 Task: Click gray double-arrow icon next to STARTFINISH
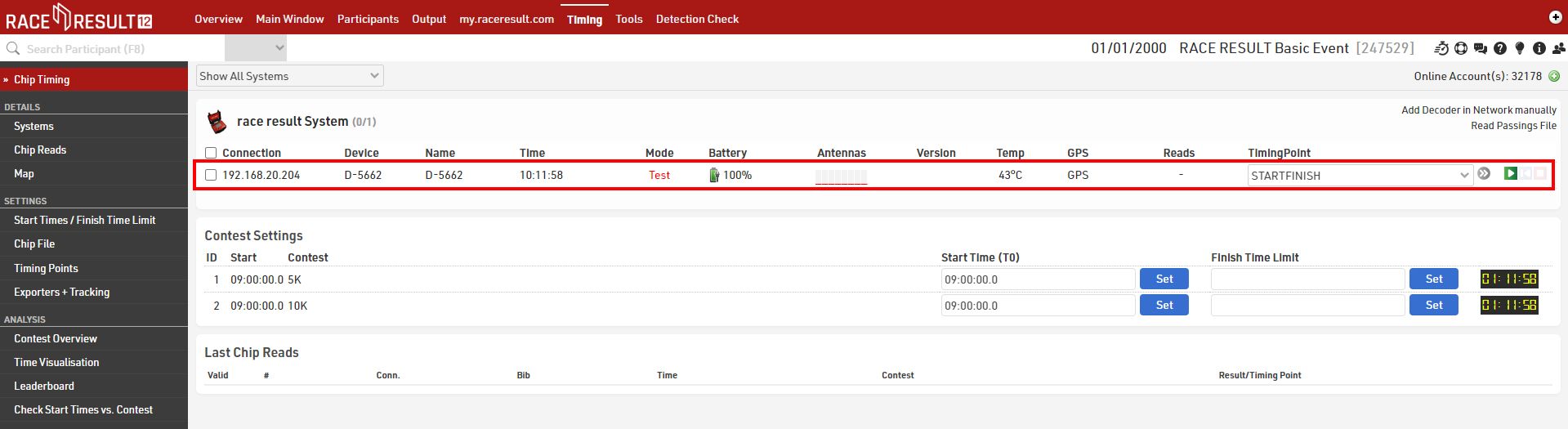click(x=1485, y=173)
